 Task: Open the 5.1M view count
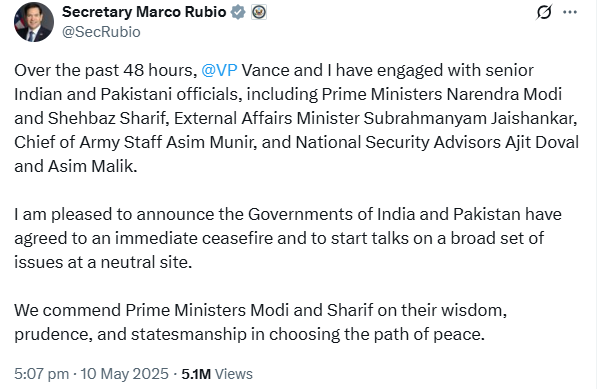[x=196, y=374]
